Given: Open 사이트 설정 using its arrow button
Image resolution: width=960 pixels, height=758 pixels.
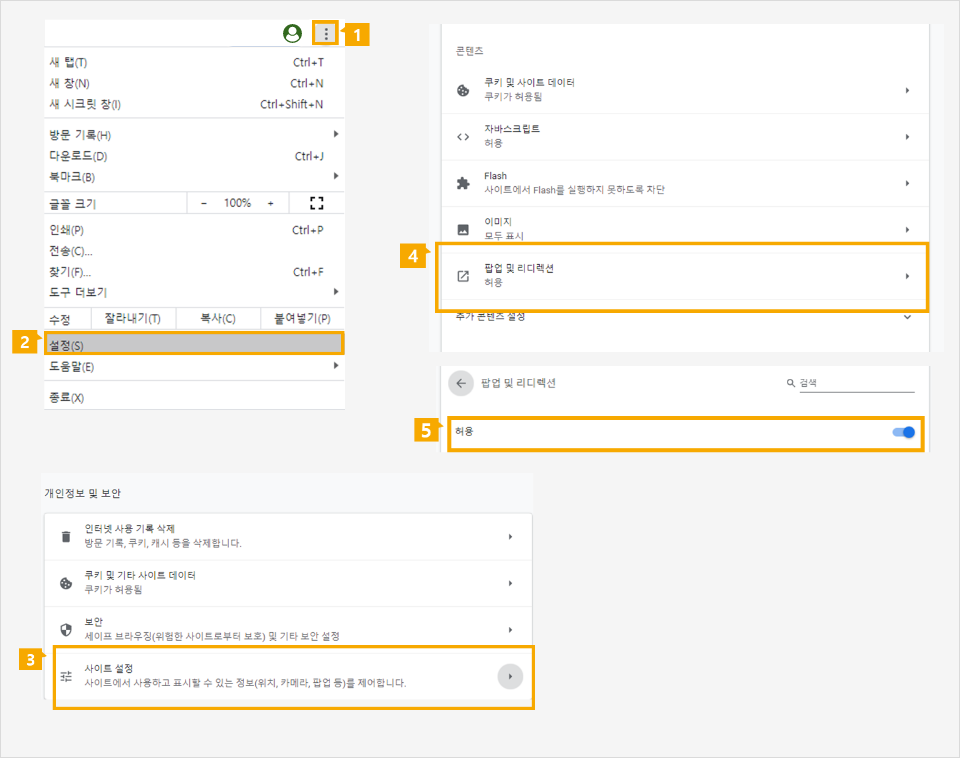Looking at the screenshot, I should click(510, 676).
